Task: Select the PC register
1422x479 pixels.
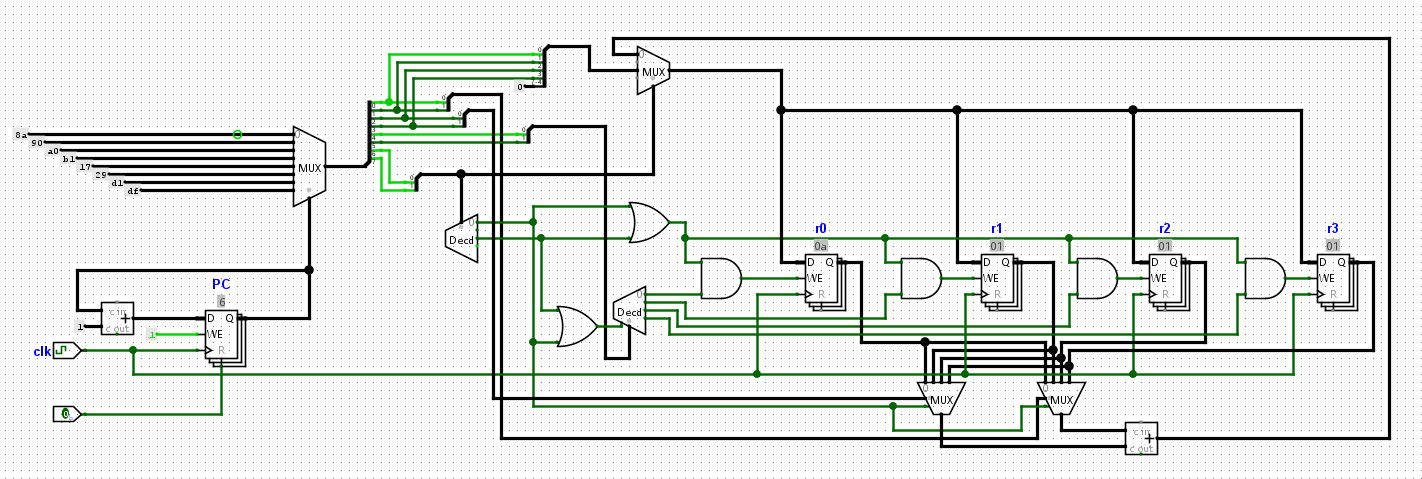Action: point(222,333)
